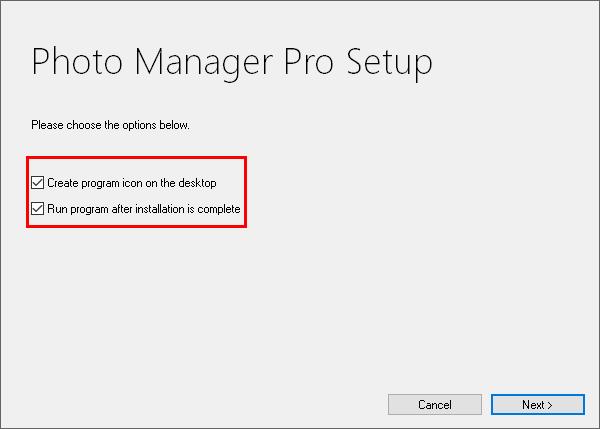
Task: Disable launching the program after installation
Action: click(38, 209)
